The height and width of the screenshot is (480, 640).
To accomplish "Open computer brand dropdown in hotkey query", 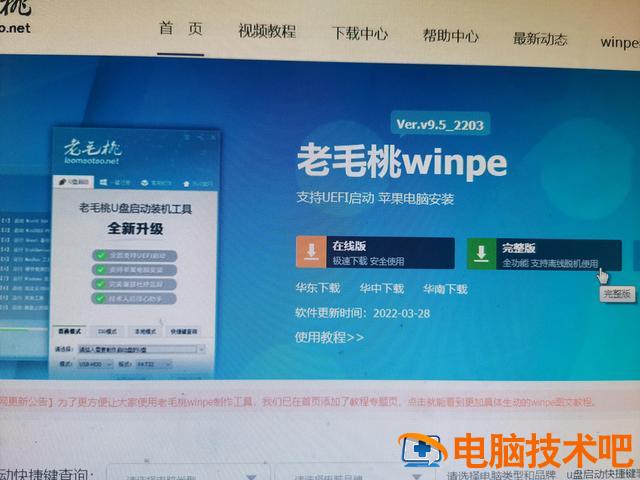I will [353, 474].
